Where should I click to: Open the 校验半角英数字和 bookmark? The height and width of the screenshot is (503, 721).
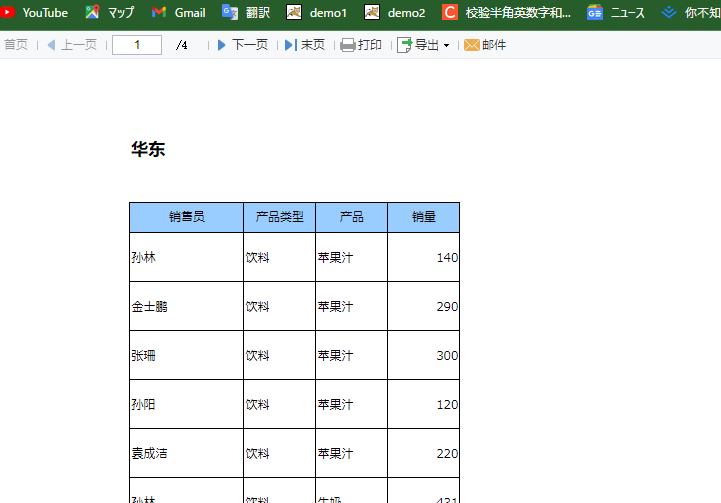point(506,12)
